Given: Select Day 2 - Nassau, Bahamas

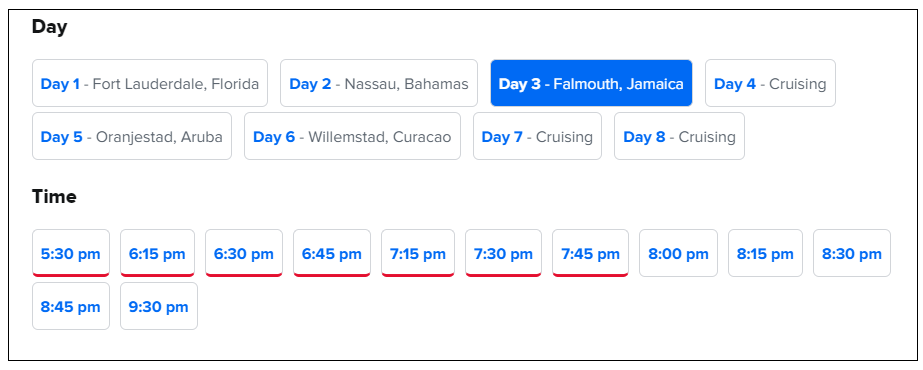Looking at the screenshot, I should (379, 83).
